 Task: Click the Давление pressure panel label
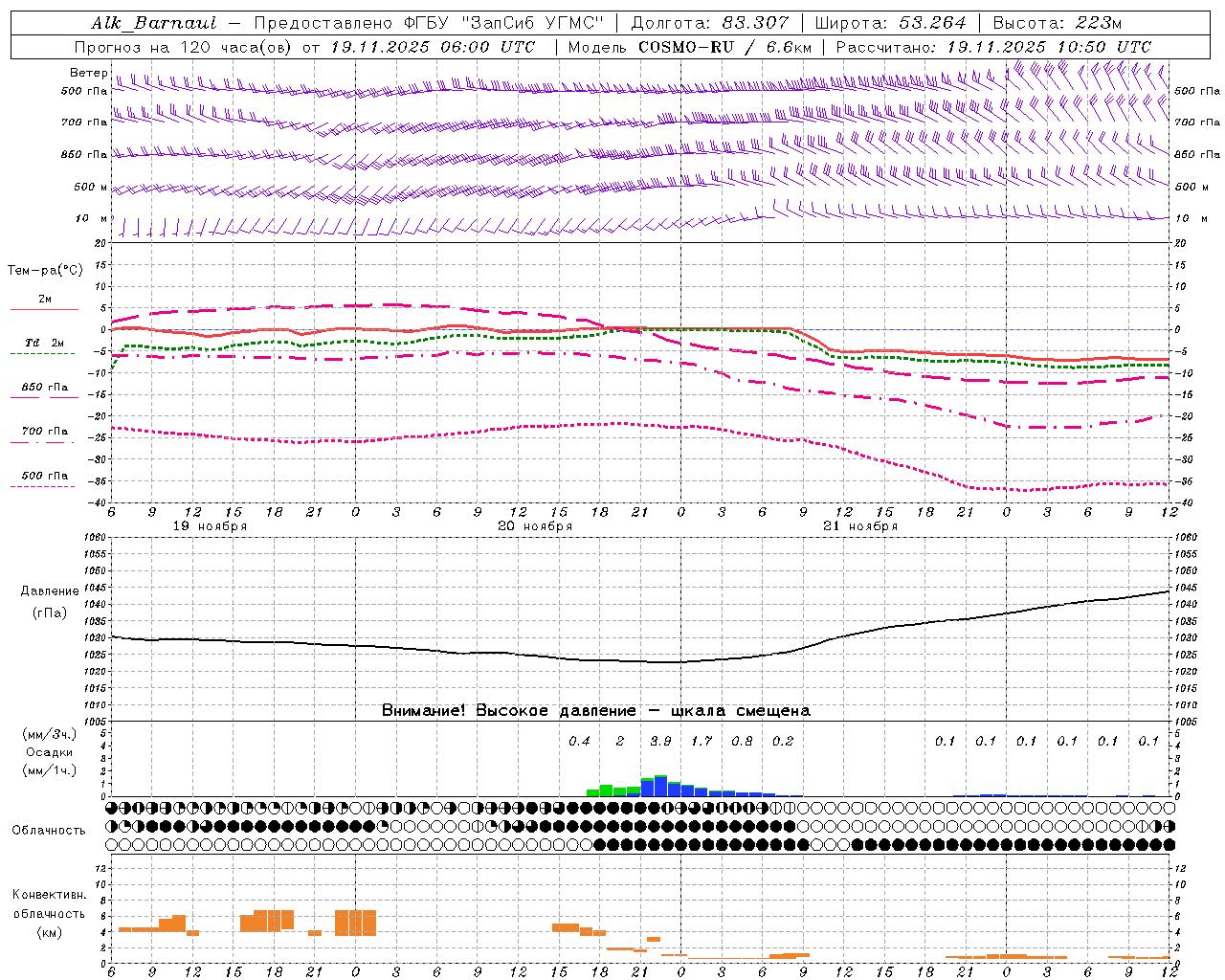50,591
